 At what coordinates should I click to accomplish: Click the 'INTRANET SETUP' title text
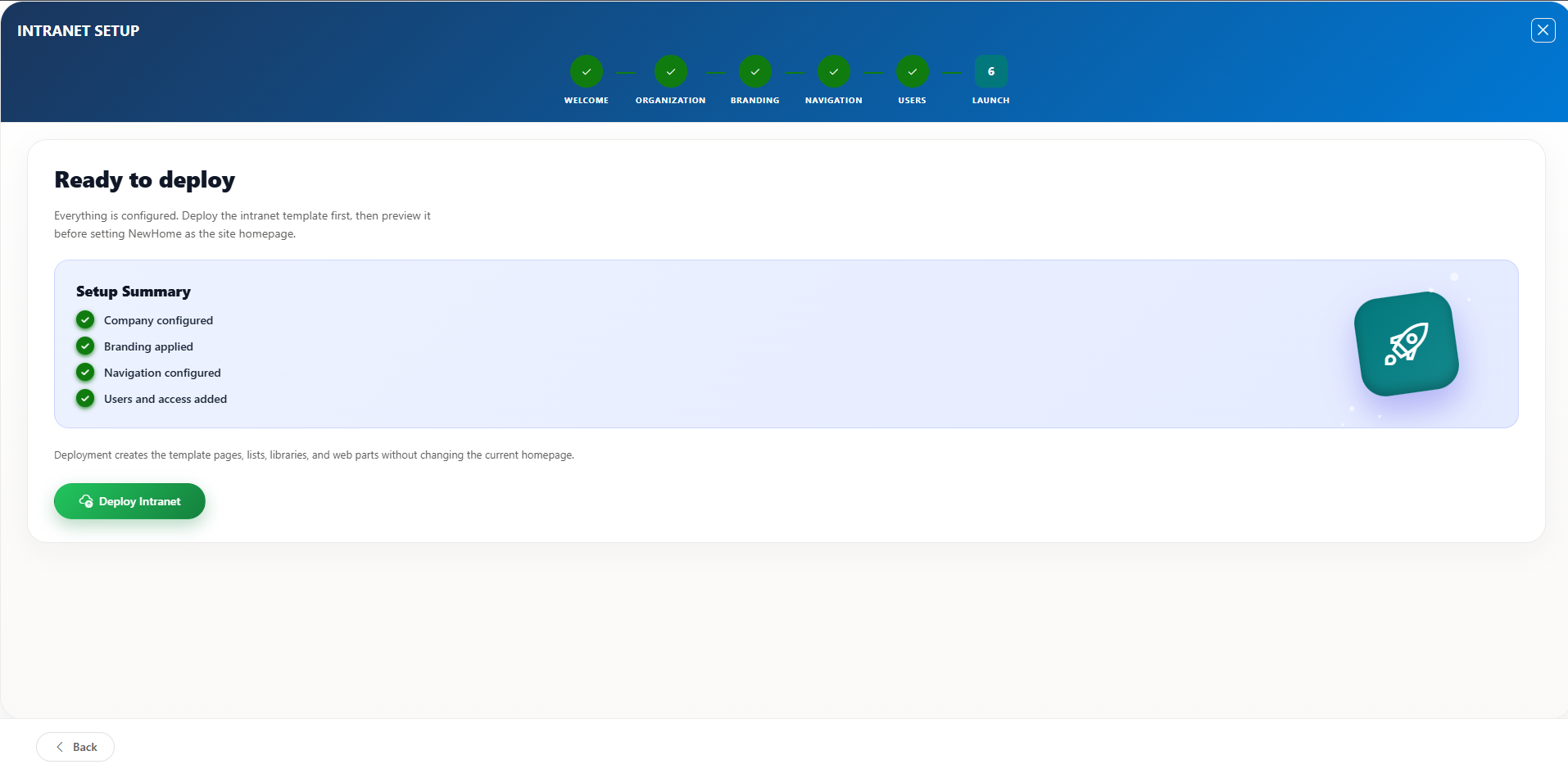[x=79, y=31]
